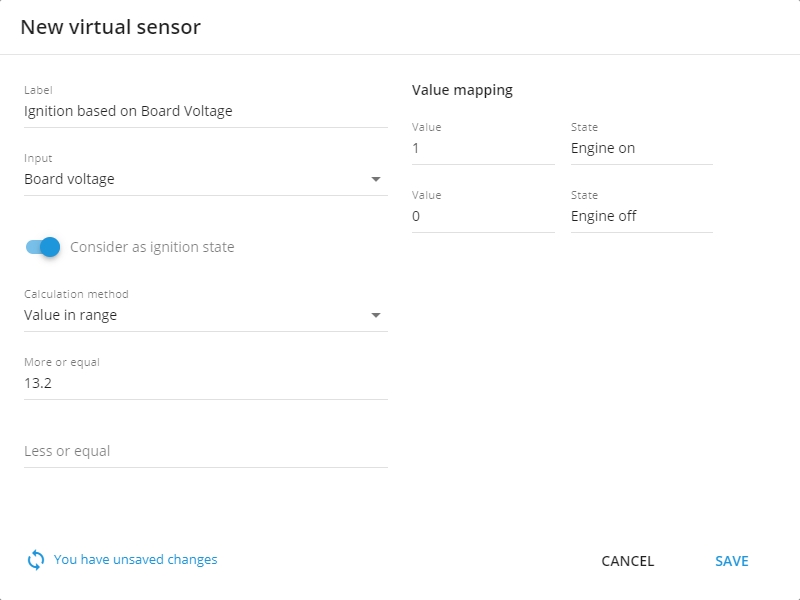Focus the Label text field
This screenshot has width=800, height=600.
pyautogui.click(x=205, y=112)
